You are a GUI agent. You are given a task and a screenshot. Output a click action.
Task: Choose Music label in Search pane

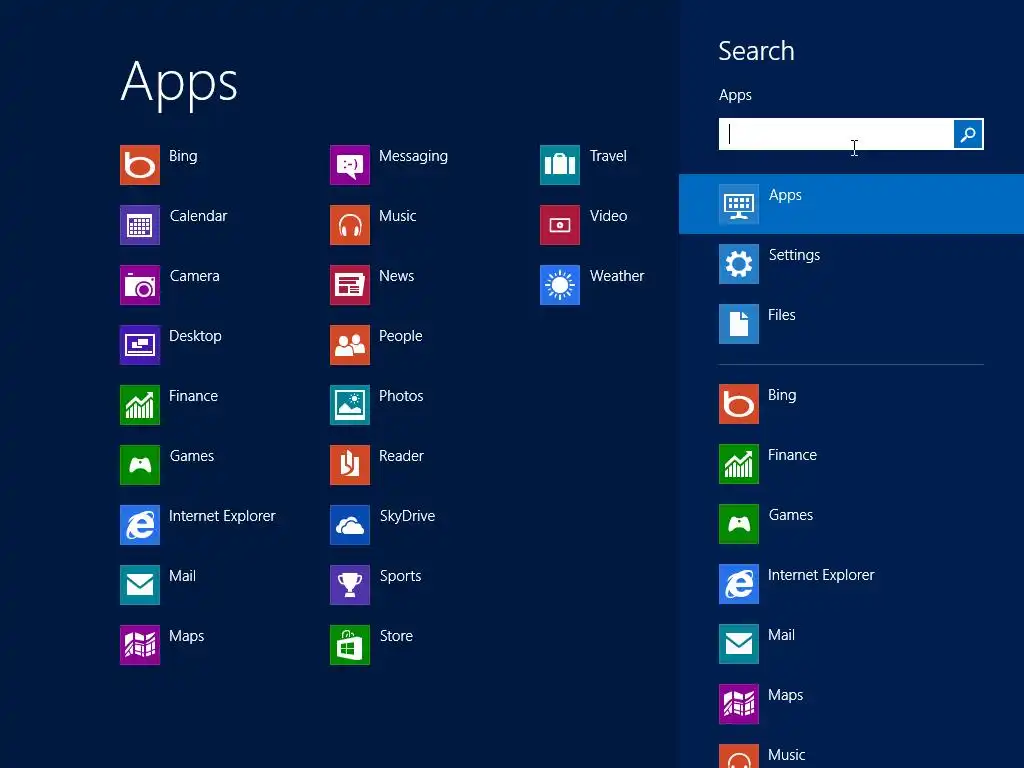click(x=786, y=755)
